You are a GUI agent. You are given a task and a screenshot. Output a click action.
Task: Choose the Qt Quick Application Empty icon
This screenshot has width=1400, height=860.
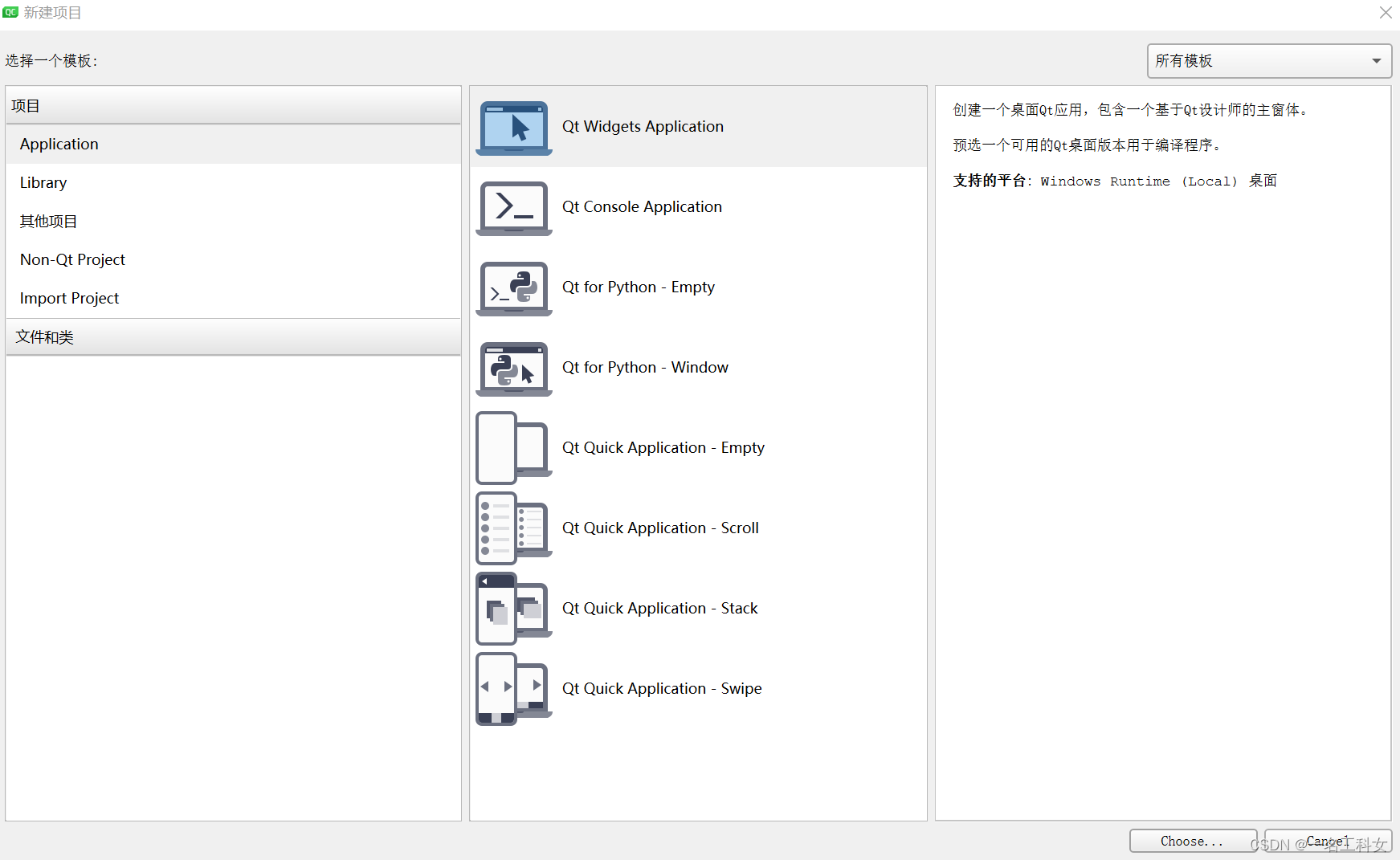tap(514, 448)
